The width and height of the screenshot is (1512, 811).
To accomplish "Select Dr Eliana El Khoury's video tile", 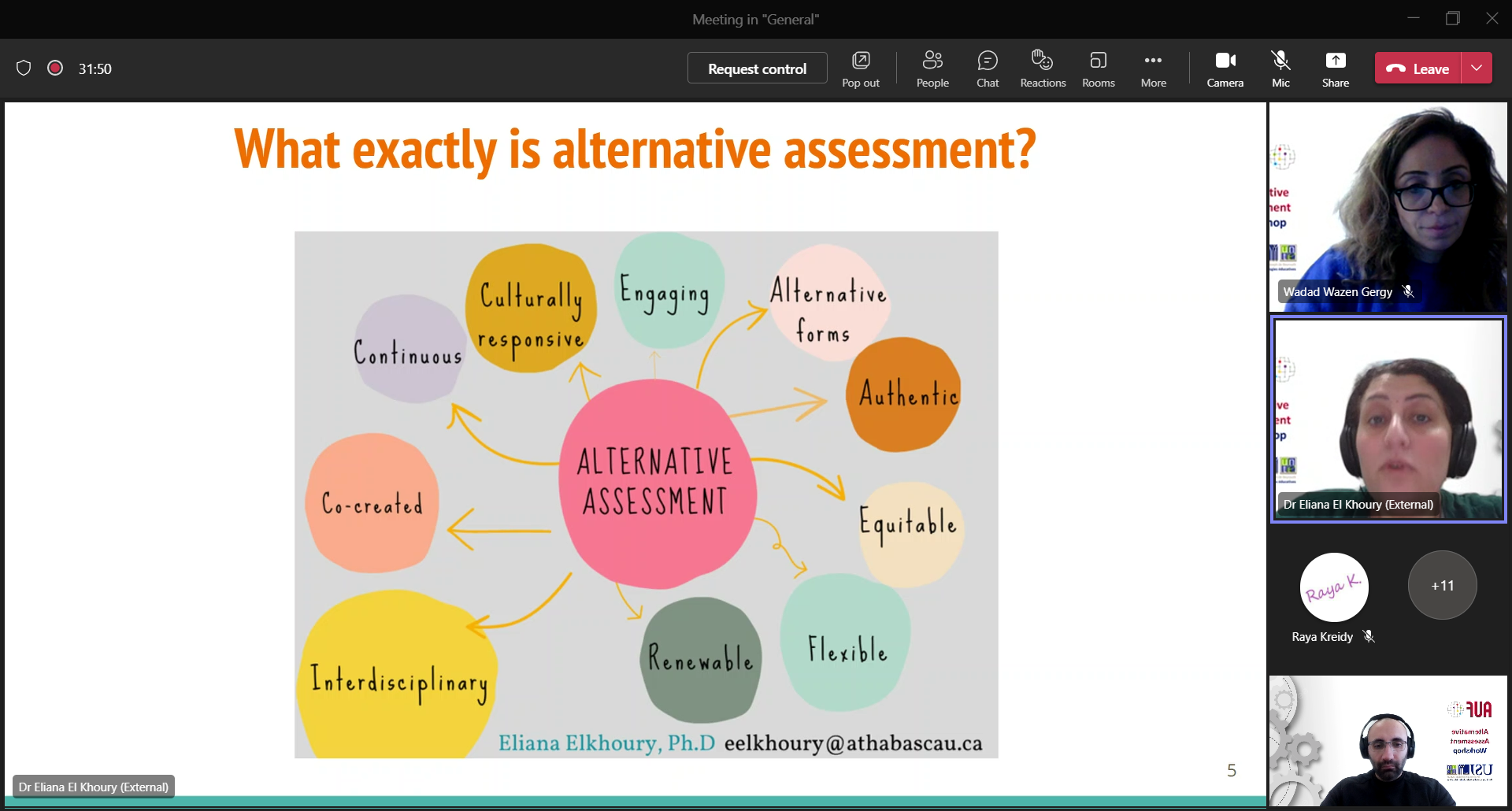I will (1388, 419).
